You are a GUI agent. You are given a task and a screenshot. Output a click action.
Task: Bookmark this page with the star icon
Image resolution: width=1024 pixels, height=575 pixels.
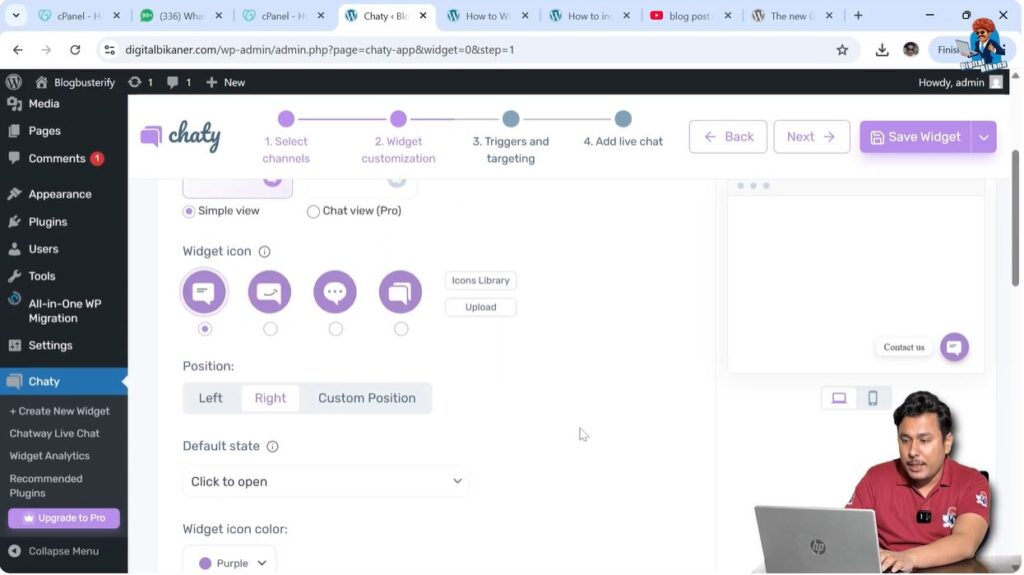pyautogui.click(x=842, y=50)
